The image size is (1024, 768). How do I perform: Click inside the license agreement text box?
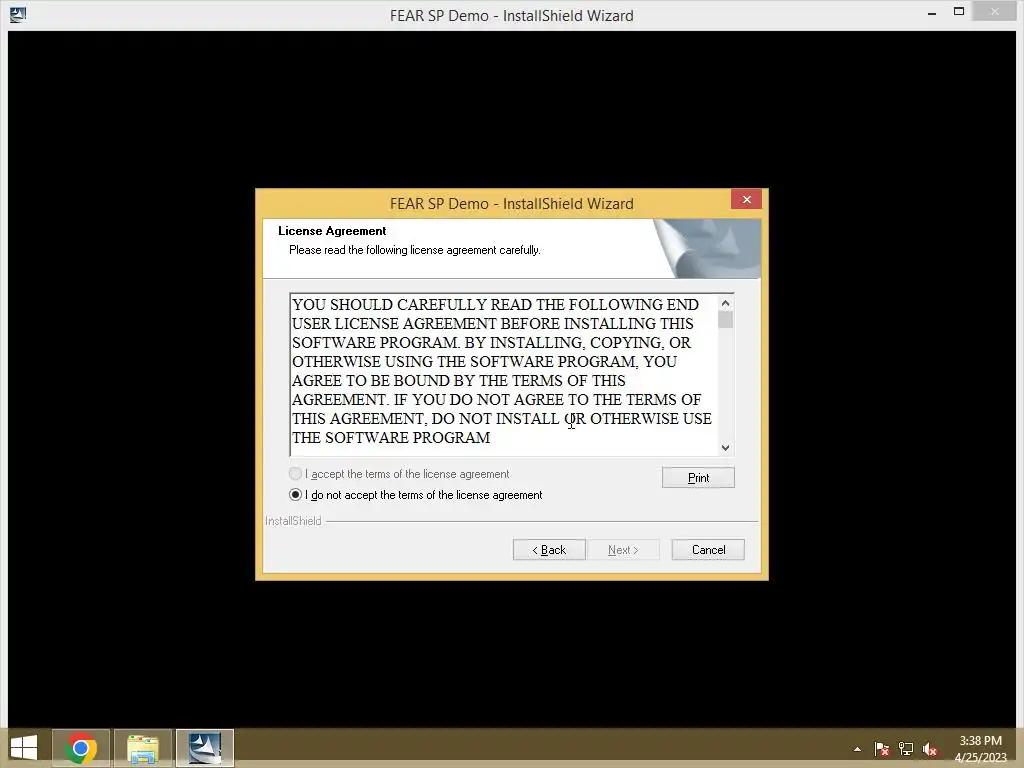coord(504,375)
